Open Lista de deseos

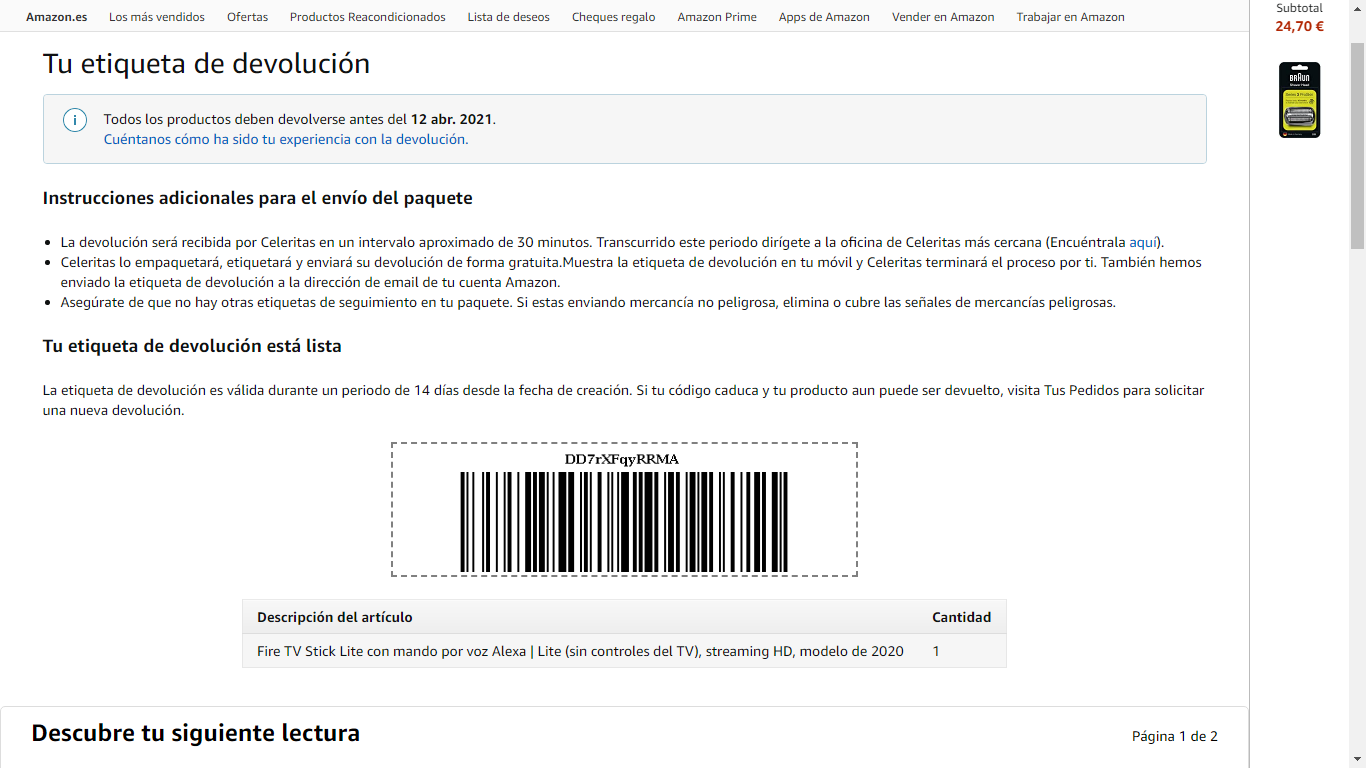(509, 17)
